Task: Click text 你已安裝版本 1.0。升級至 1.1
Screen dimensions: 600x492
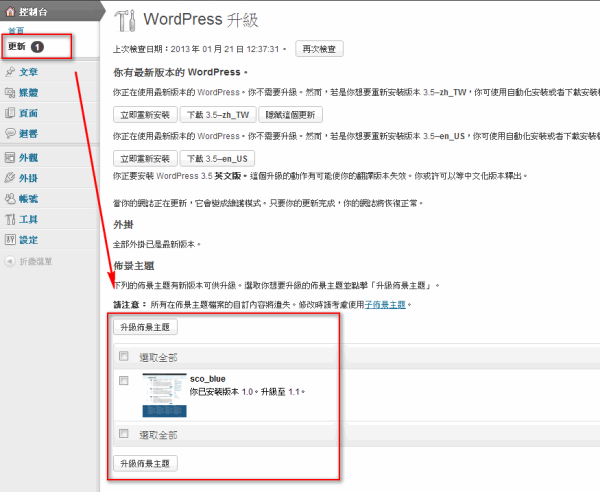Action: click(247, 392)
